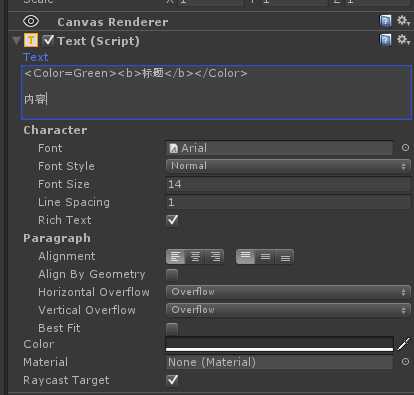Click the Character section heading
Screen dimensions: 414x395
tap(55, 130)
